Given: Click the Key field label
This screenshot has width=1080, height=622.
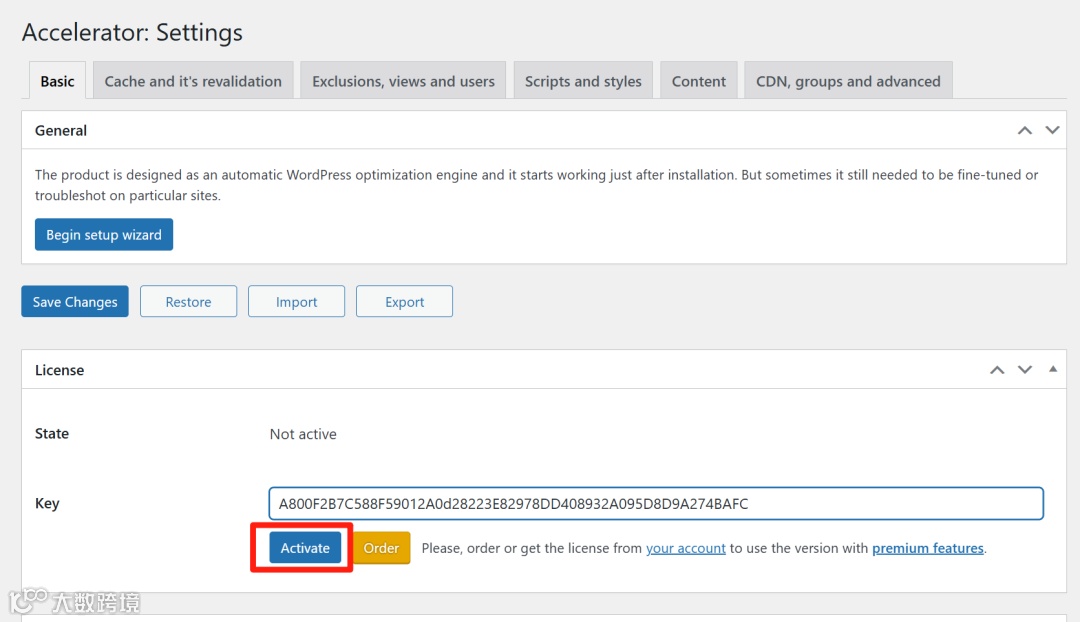Looking at the screenshot, I should click(x=47, y=504).
